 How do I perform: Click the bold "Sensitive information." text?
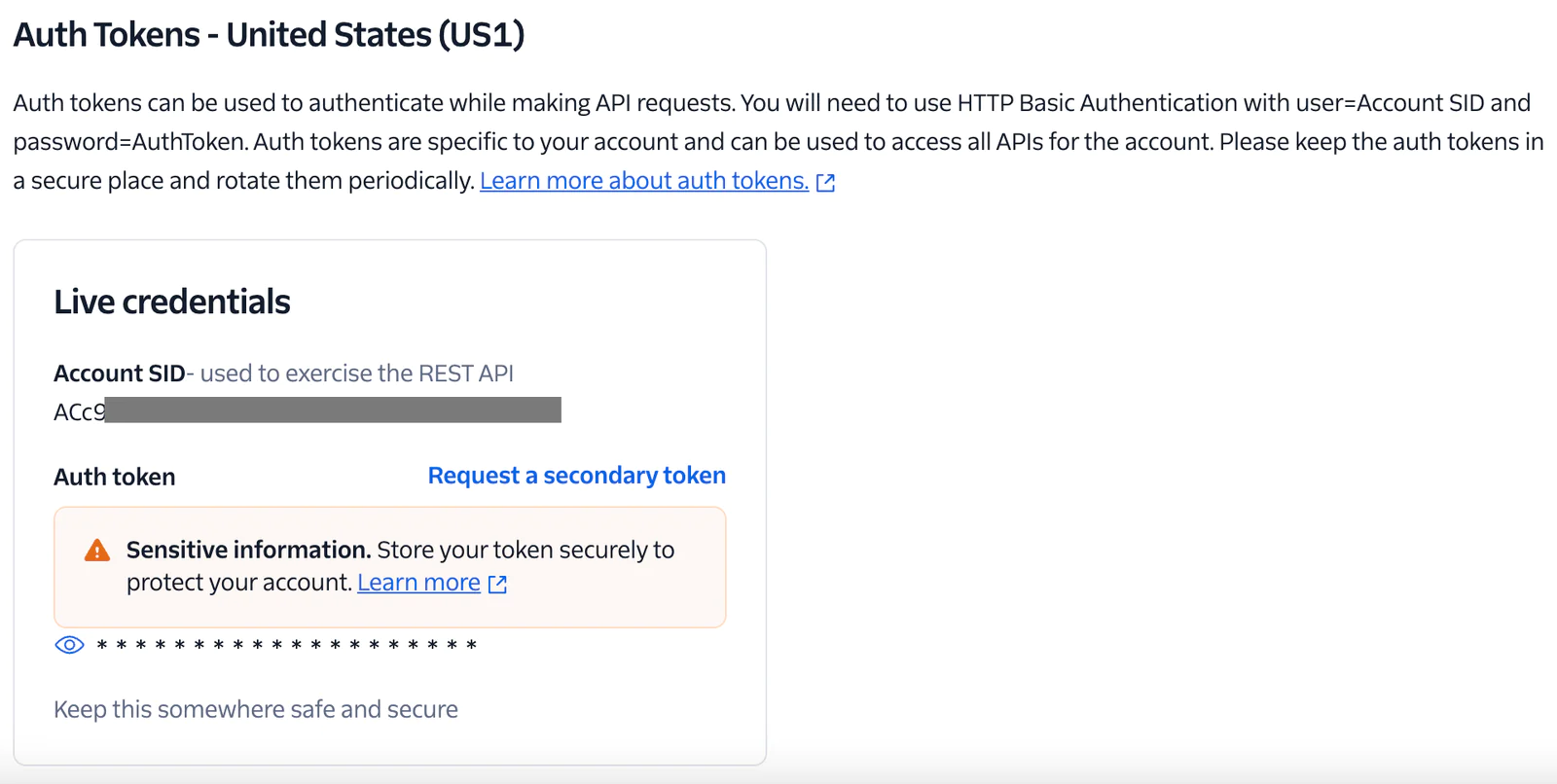coord(248,550)
